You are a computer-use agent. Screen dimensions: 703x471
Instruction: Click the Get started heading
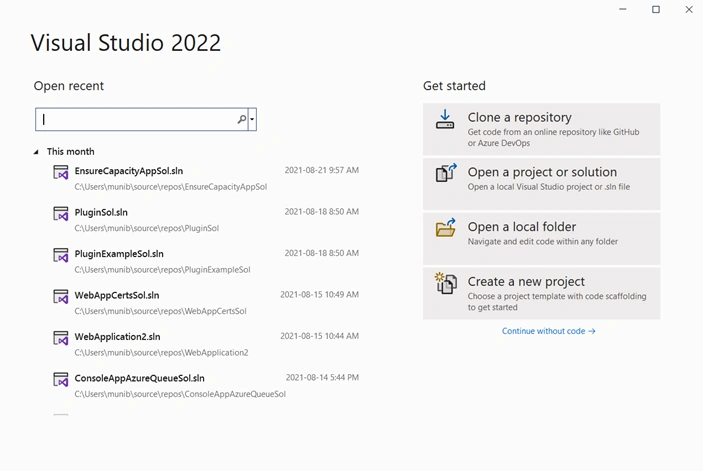coord(454,86)
